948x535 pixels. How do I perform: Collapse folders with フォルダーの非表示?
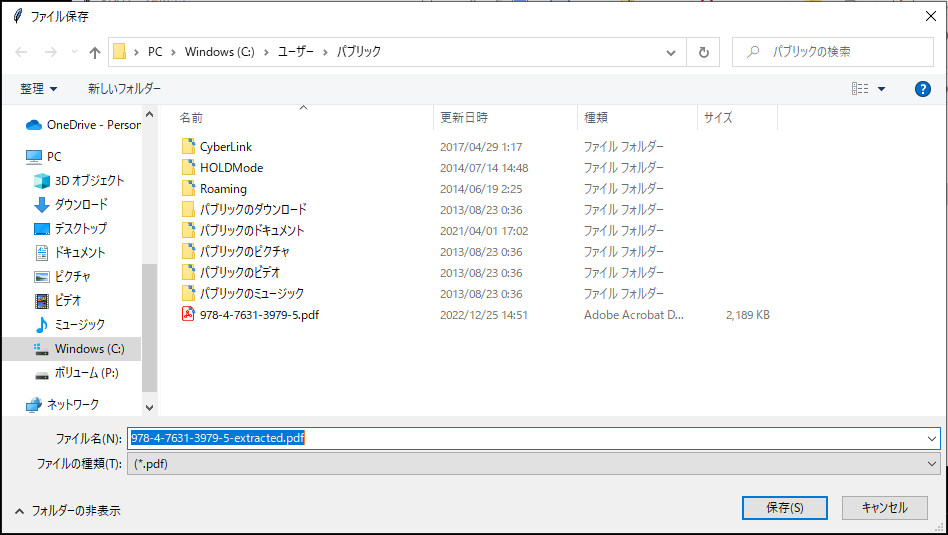click(67, 510)
